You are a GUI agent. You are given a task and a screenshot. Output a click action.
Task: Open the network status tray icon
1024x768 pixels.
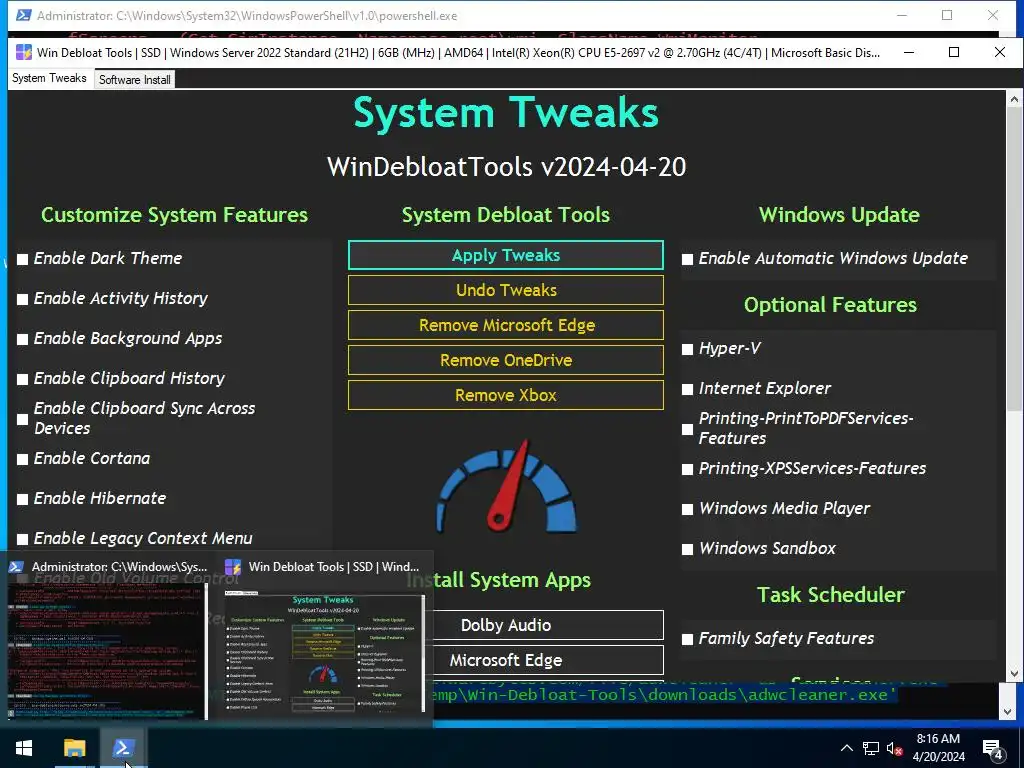[x=871, y=748]
